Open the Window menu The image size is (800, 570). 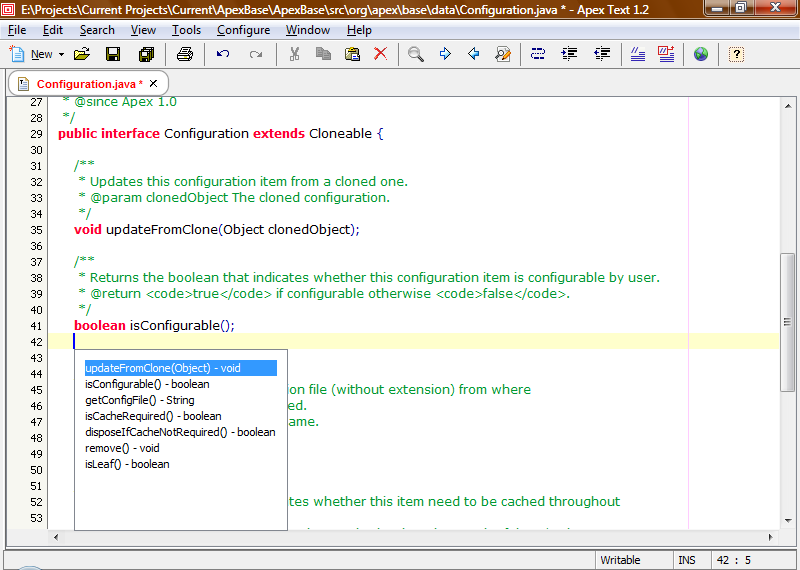308,30
